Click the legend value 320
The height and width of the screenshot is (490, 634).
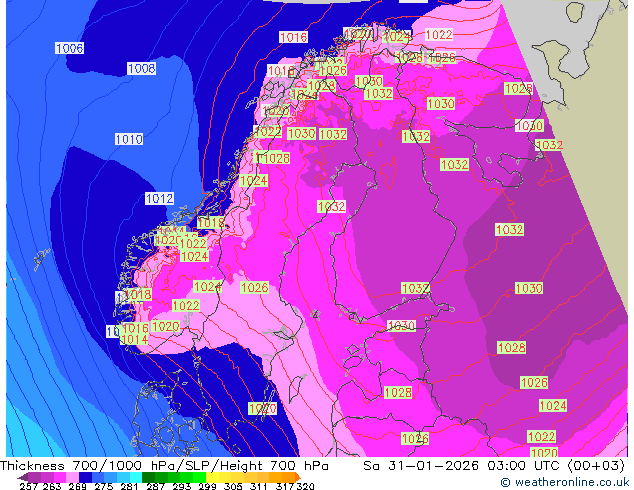tap(305, 486)
